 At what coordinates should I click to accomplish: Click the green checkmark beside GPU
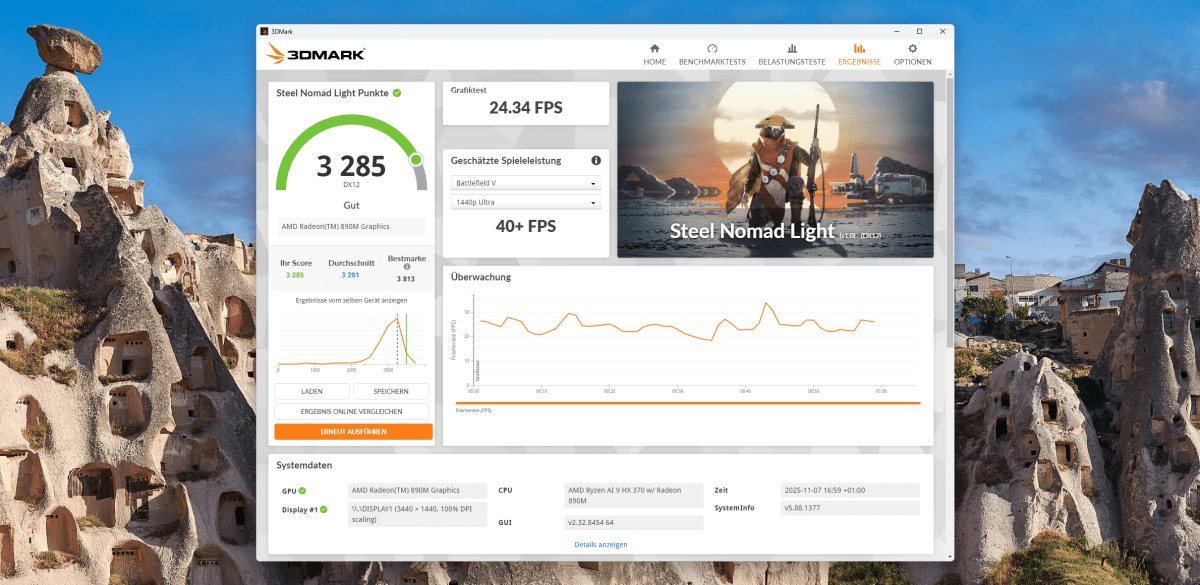point(302,490)
